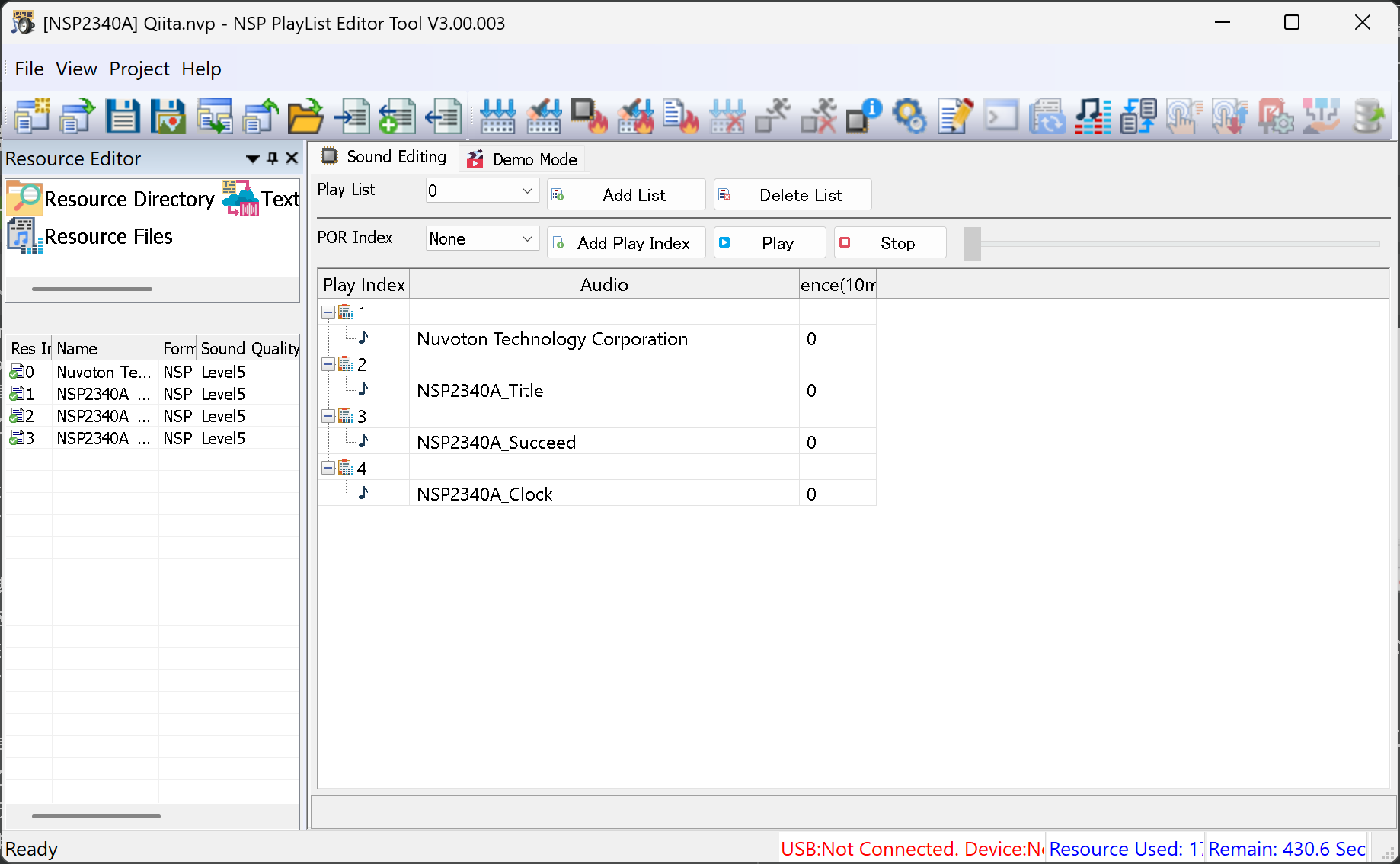The image size is (1400, 864).
Task: Click the new project toolbar icon
Action: 31,116
